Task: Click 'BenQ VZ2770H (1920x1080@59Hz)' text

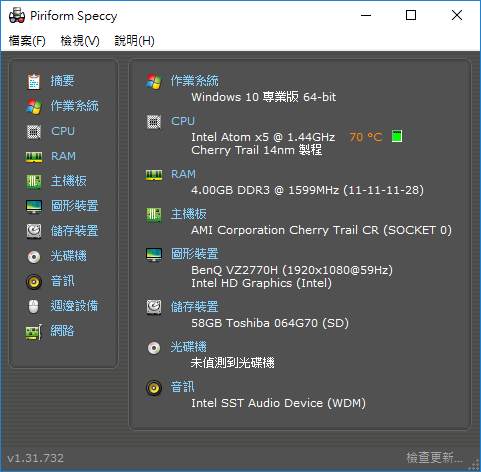Action: click(292, 270)
